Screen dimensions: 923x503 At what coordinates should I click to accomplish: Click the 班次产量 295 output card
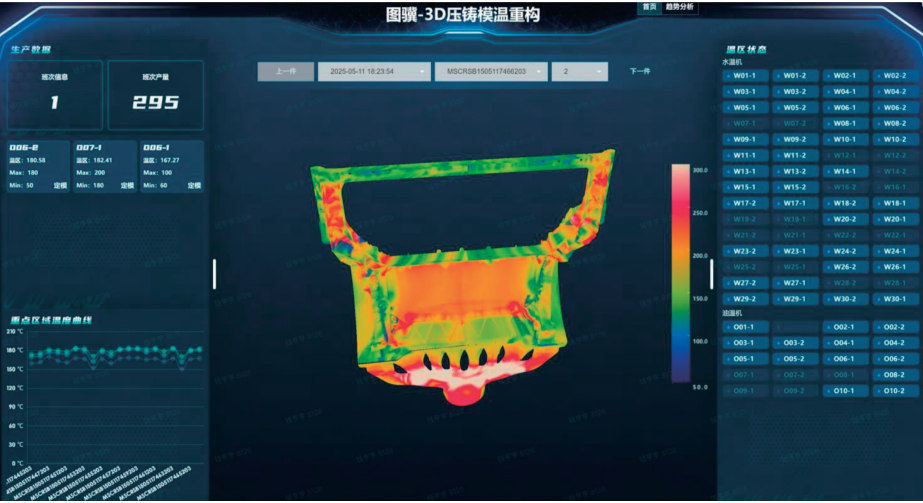tap(155, 95)
